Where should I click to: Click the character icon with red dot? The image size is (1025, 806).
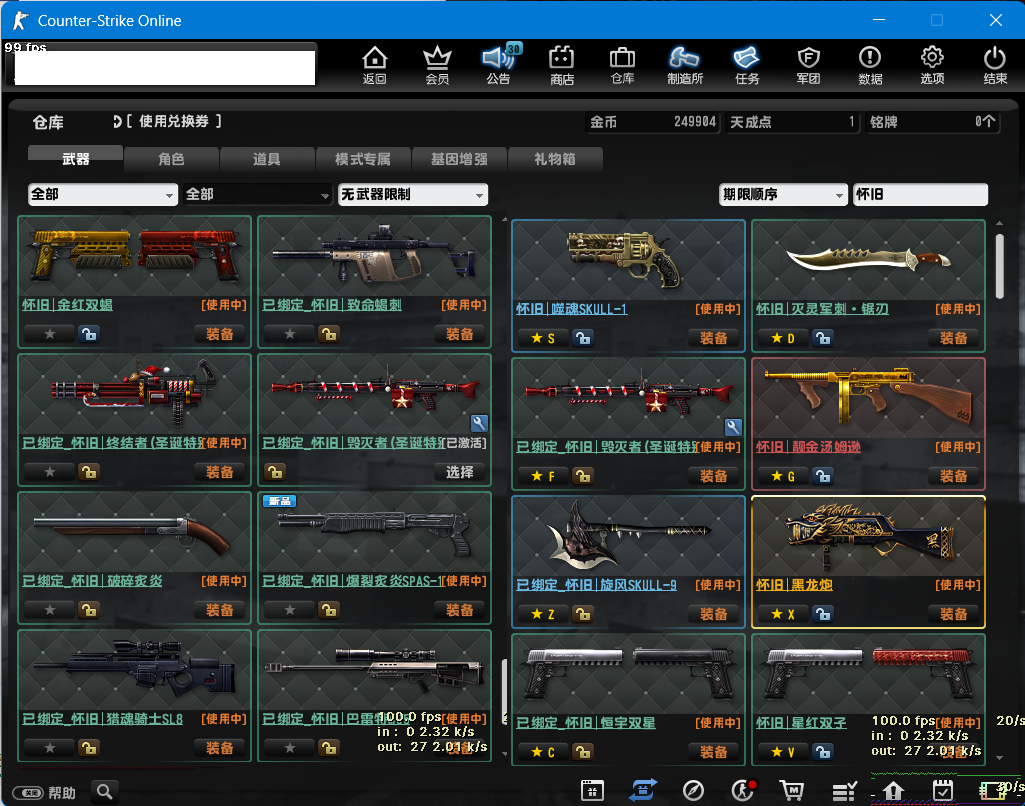coord(743,791)
